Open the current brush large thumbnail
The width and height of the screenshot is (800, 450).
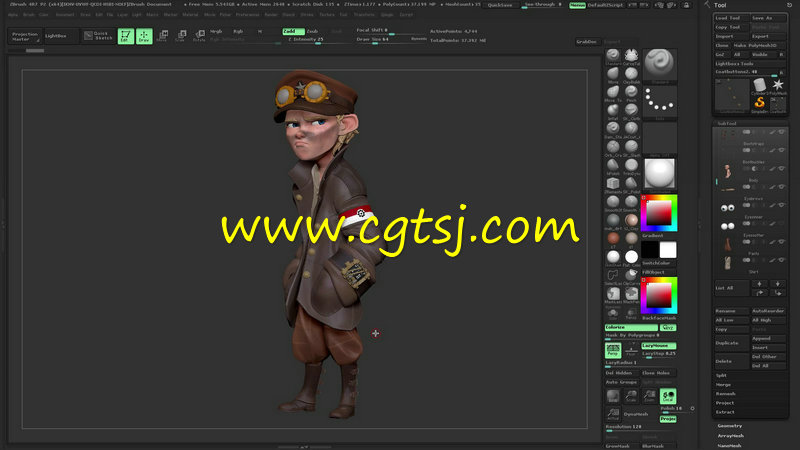659,66
